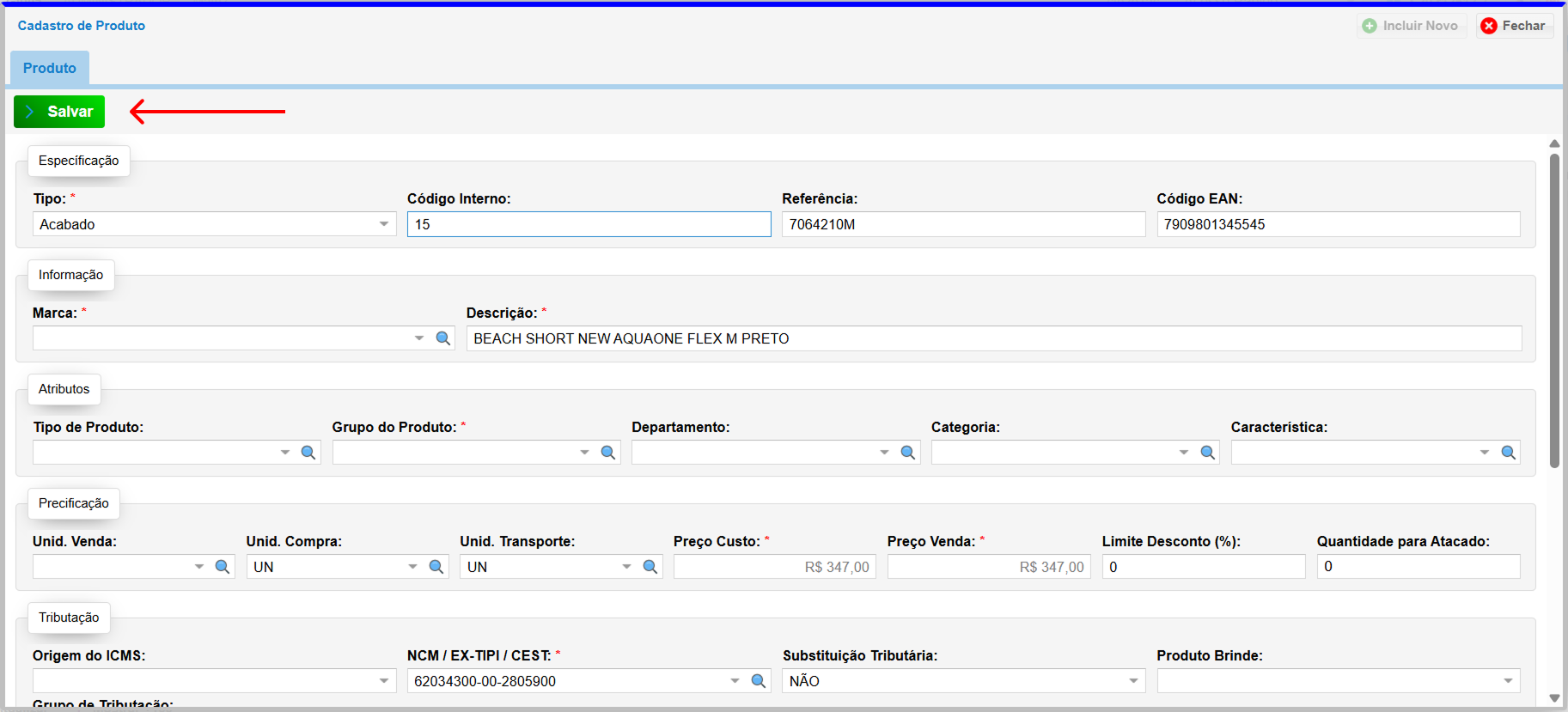The width and height of the screenshot is (1568, 712).
Task: Open the Departamento search lookup icon
Action: coord(908,453)
